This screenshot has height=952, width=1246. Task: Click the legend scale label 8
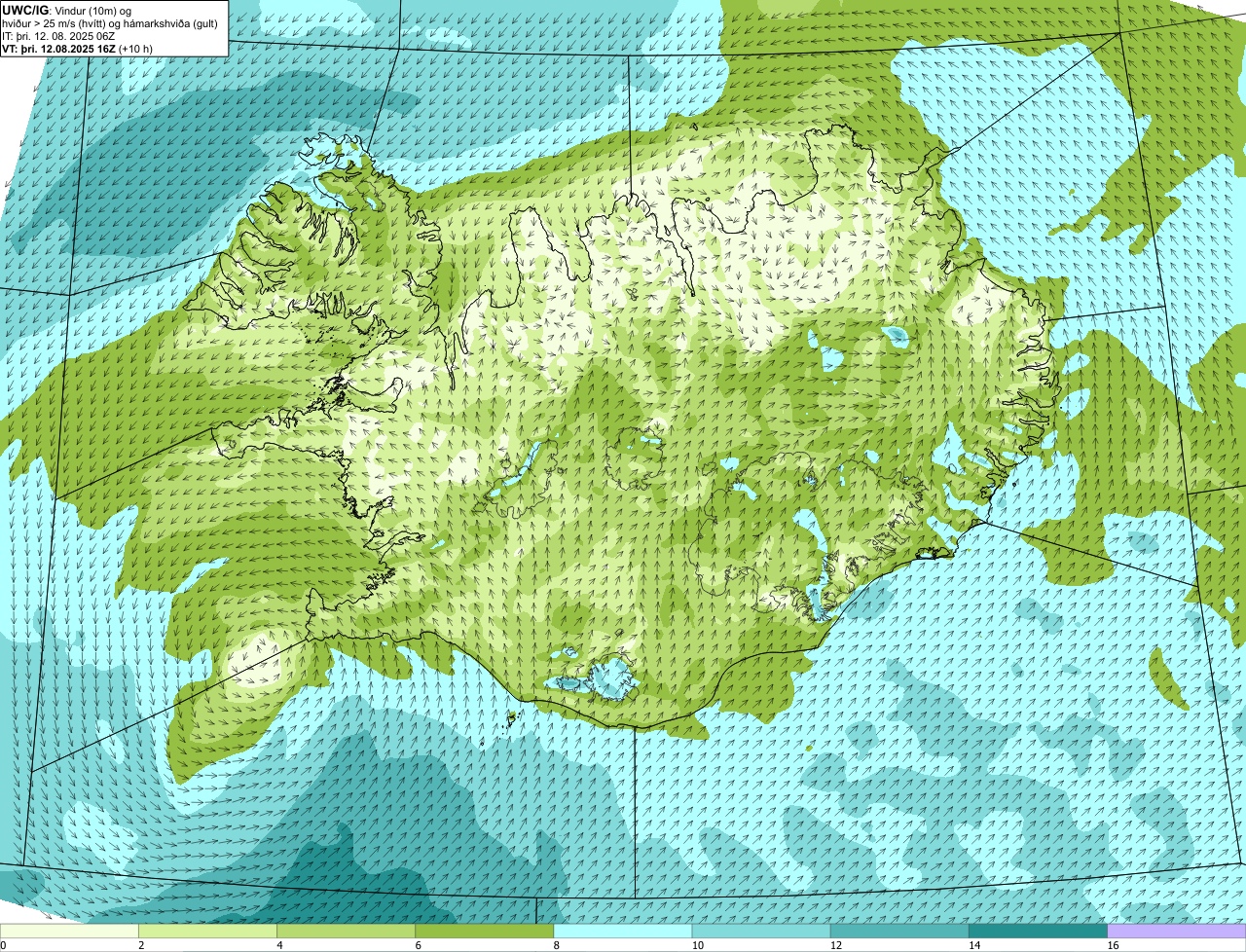(557, 945)
